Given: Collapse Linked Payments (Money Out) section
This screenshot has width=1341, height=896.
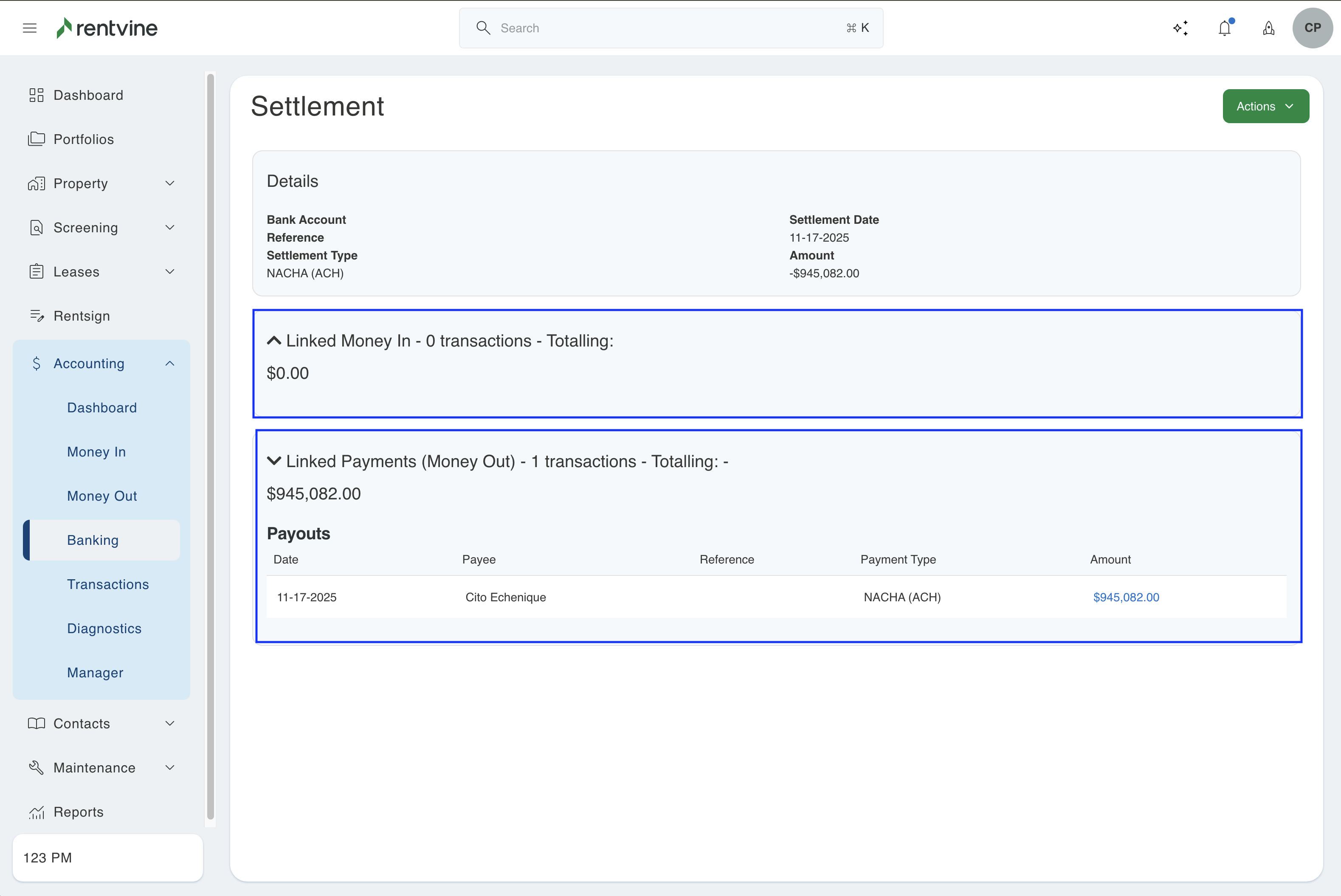Looking at the screenshot, I should [x=274, y=461].
